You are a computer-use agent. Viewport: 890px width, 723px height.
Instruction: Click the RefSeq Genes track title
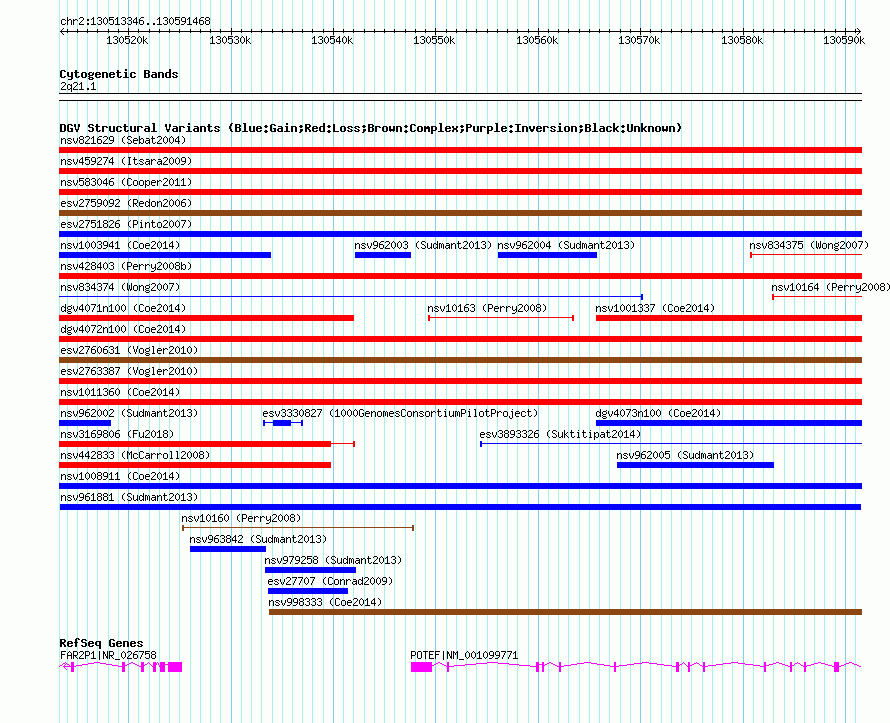click(102, 643)
